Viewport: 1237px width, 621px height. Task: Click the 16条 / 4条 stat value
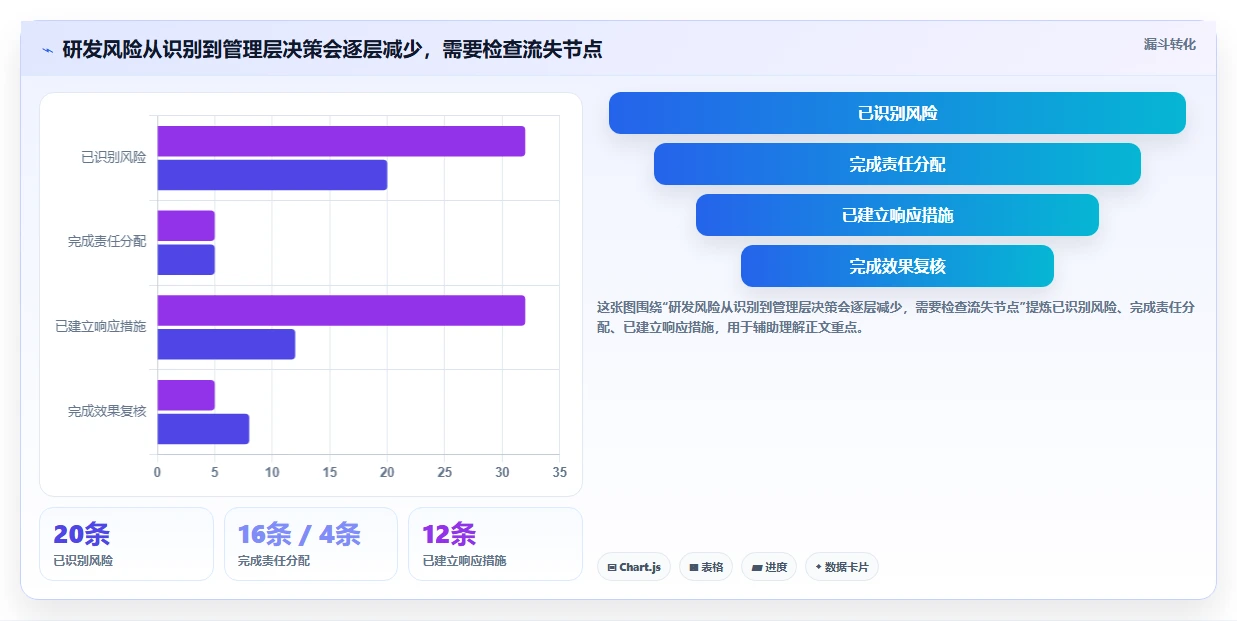[x=299, y=535]
